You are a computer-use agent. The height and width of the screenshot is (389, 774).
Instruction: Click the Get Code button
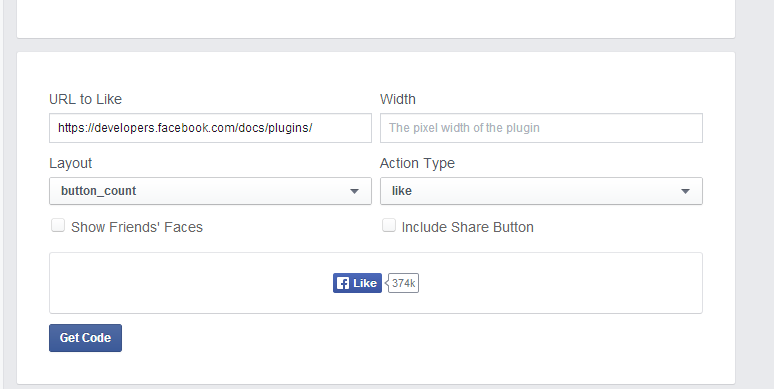coord(85,338)
